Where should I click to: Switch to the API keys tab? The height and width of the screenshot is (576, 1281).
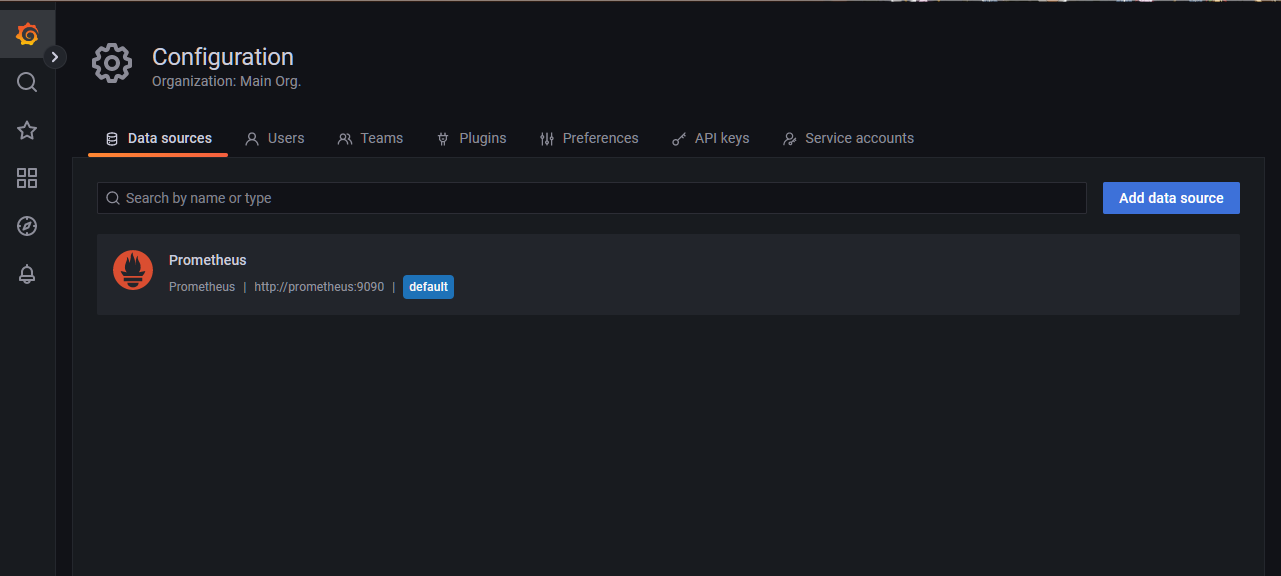coord(710,138)
